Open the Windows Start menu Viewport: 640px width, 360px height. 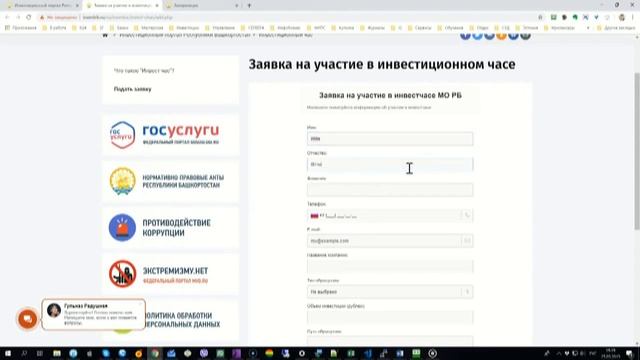8,353
